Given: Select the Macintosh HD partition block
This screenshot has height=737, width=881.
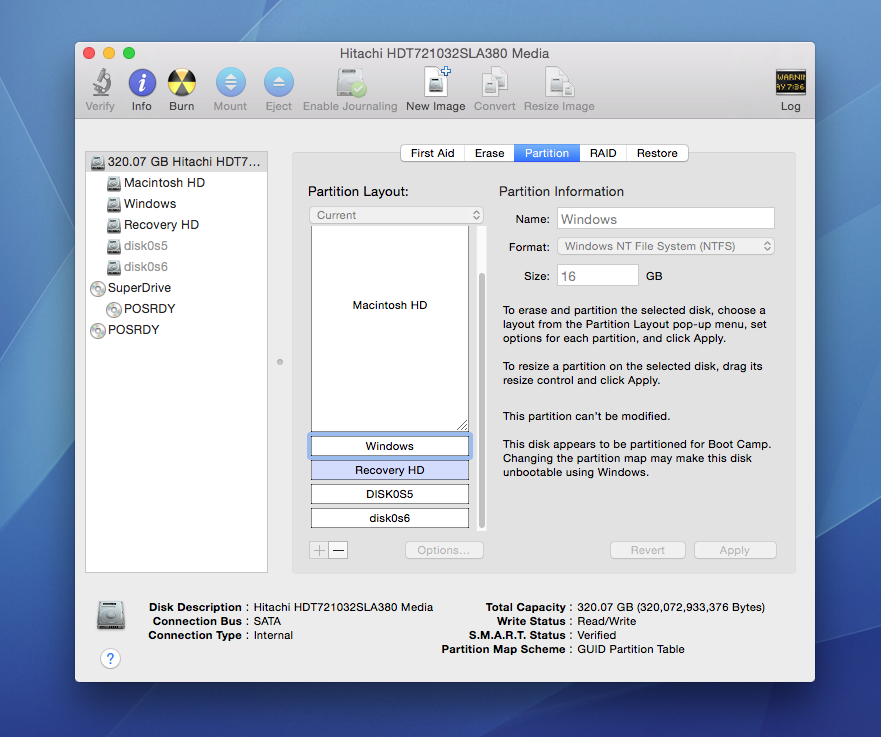Looking at the screenshot, I should coord(390,328).
